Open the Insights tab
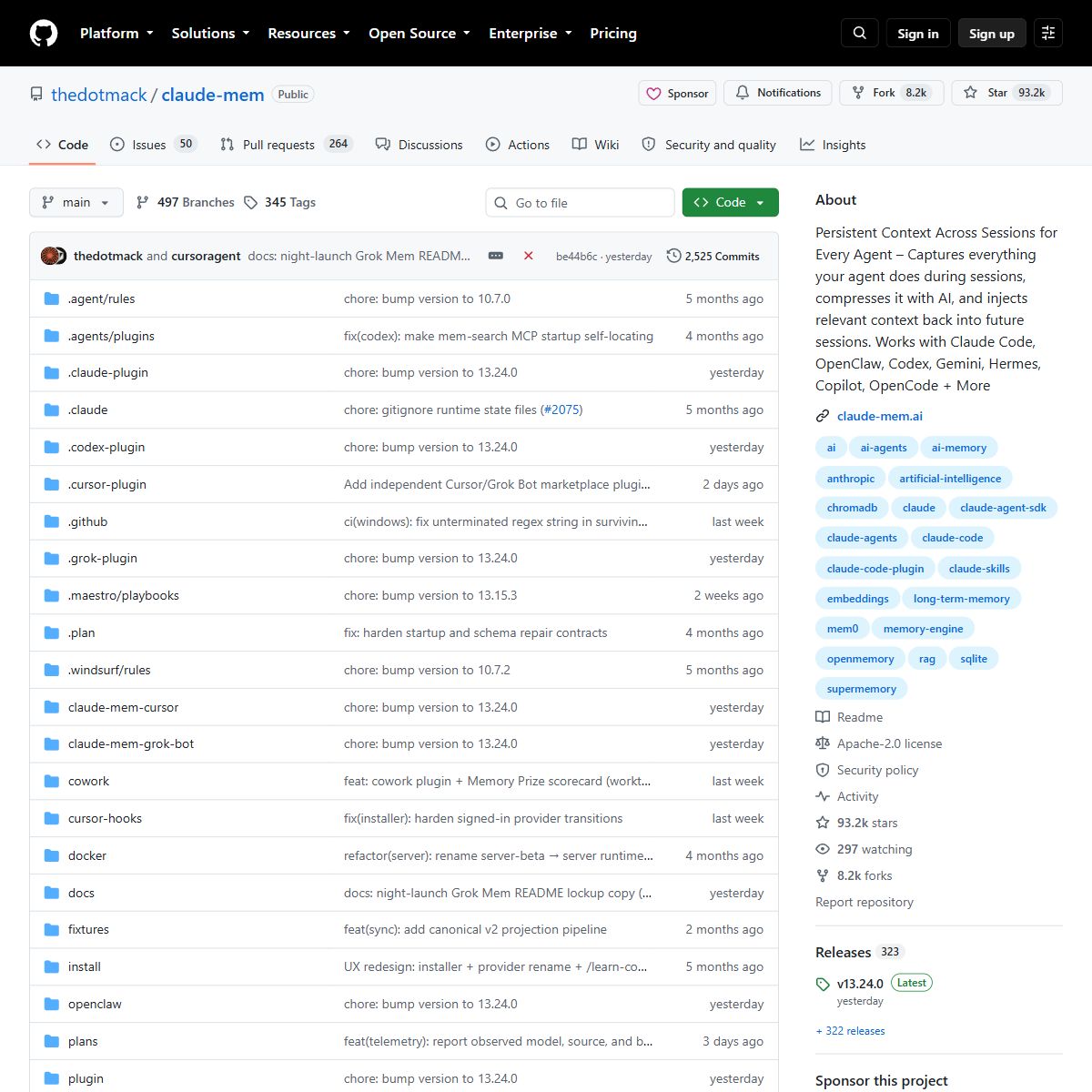 [x=833, y=144]
